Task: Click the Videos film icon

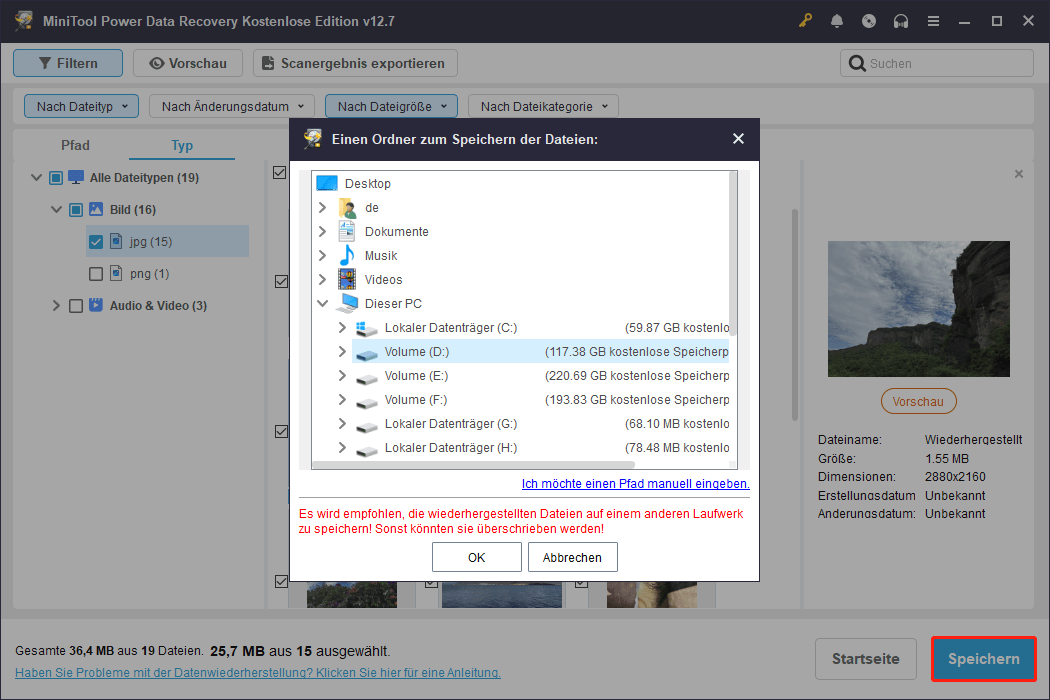Action: (x=347, y=279)
